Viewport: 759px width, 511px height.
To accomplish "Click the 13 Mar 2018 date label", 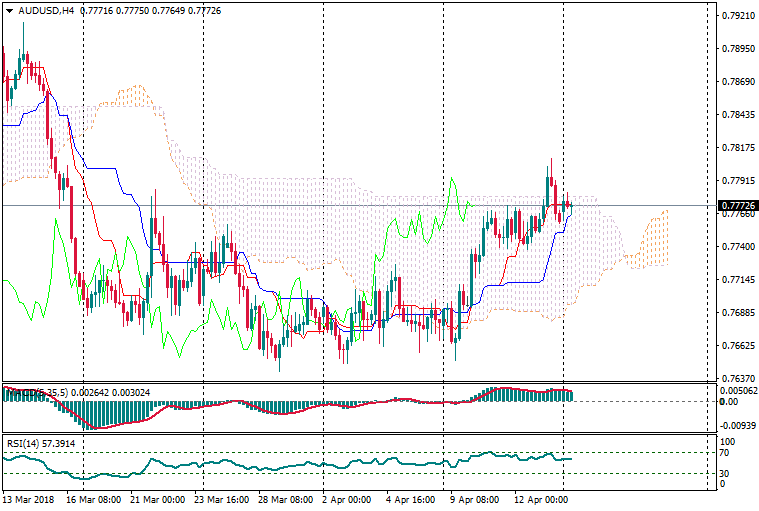I will pos(28,498).
